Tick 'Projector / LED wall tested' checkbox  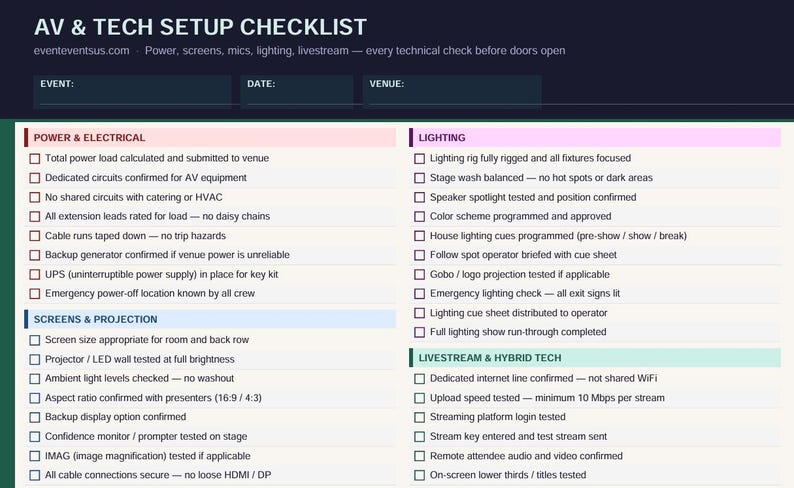pyautogui.click(x=34, y=359)
